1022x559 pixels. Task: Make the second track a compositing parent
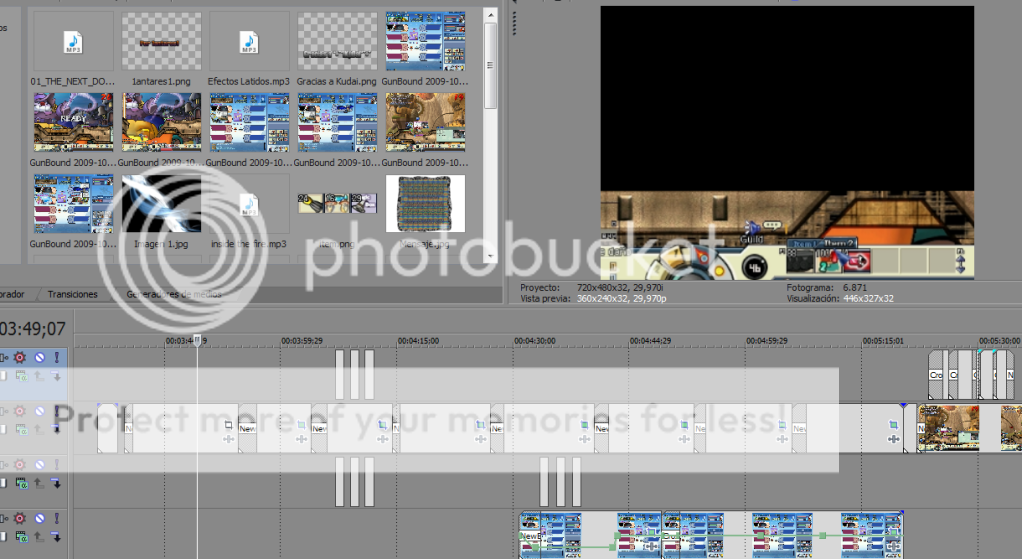pyautogui.click(x=39, y=429)
